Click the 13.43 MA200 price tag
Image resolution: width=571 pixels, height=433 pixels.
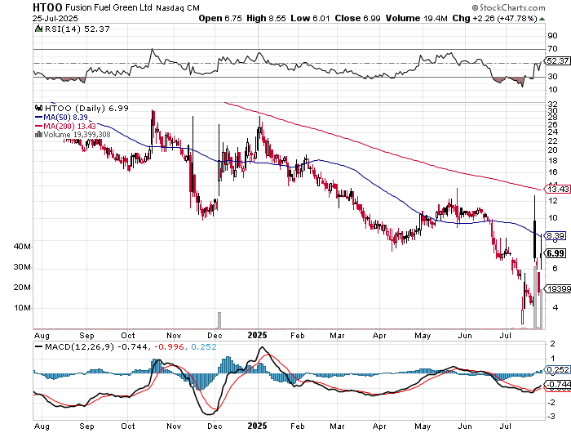pos(558,189)
